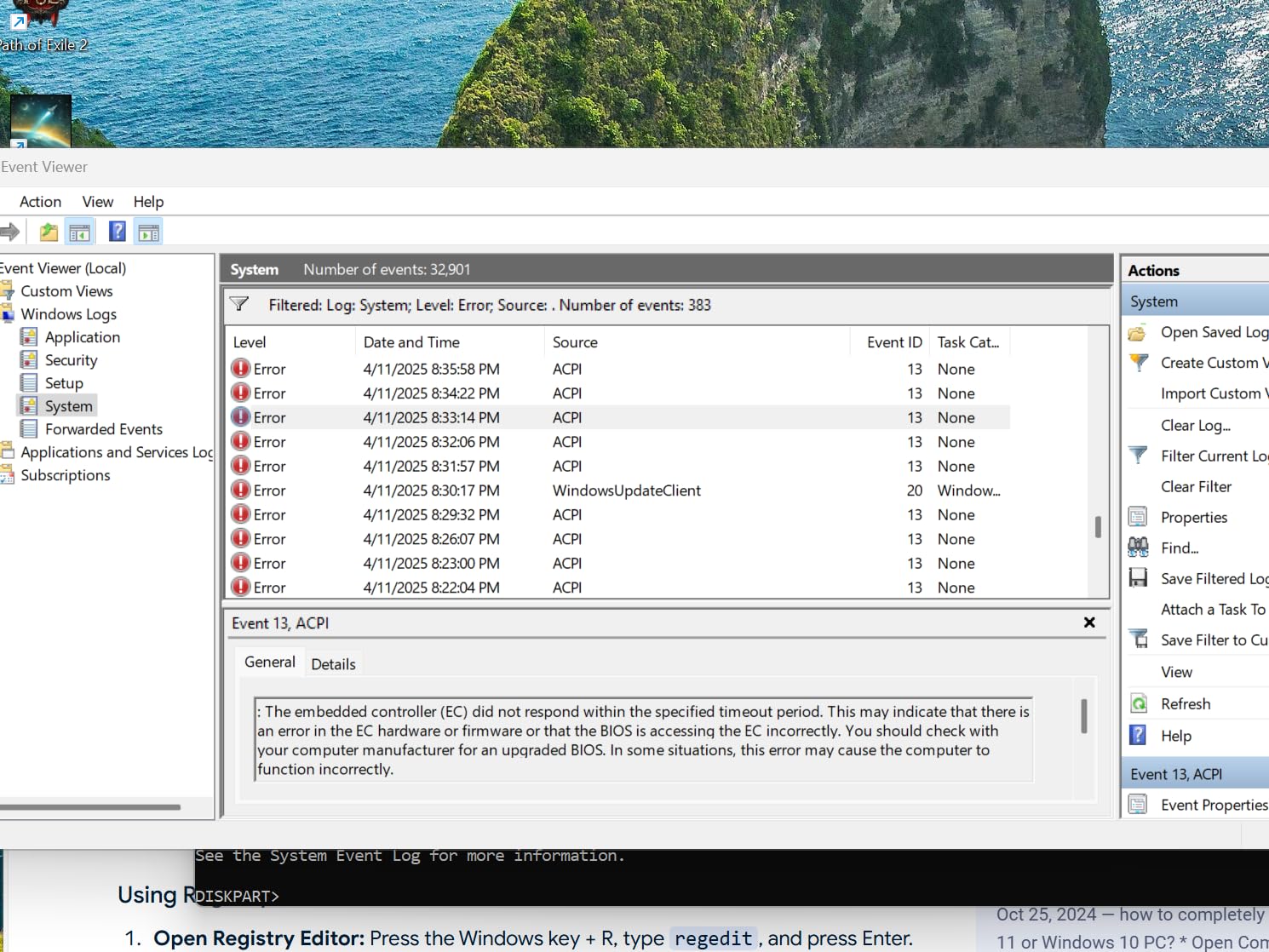Click the Refresh icon in Actions pane
Viewport: 1269px width, 952px height.
[1138, 703]
